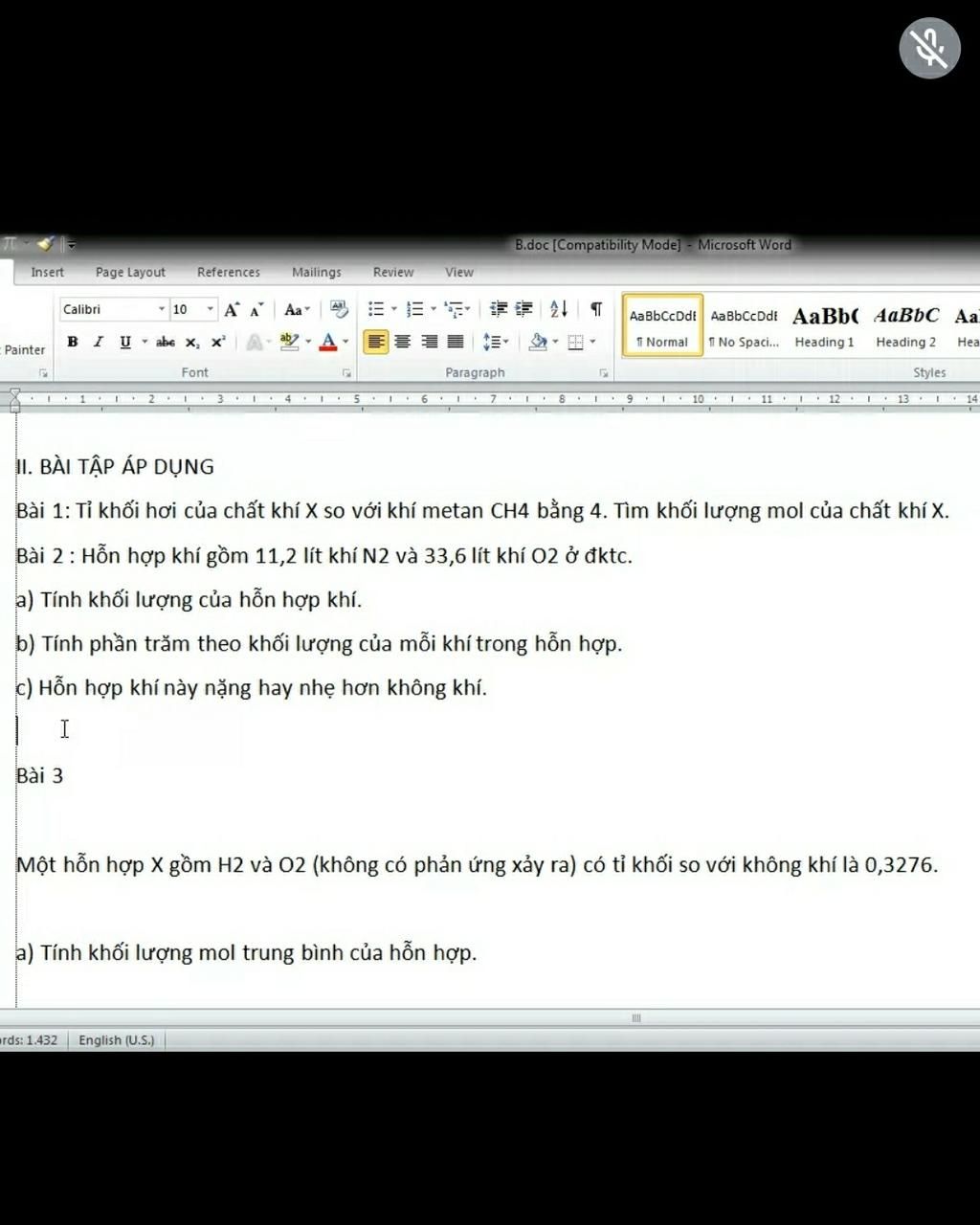Center the paragraph text
The width and height of the screenshot is (980, 1225).
click(x=403, y=342)
